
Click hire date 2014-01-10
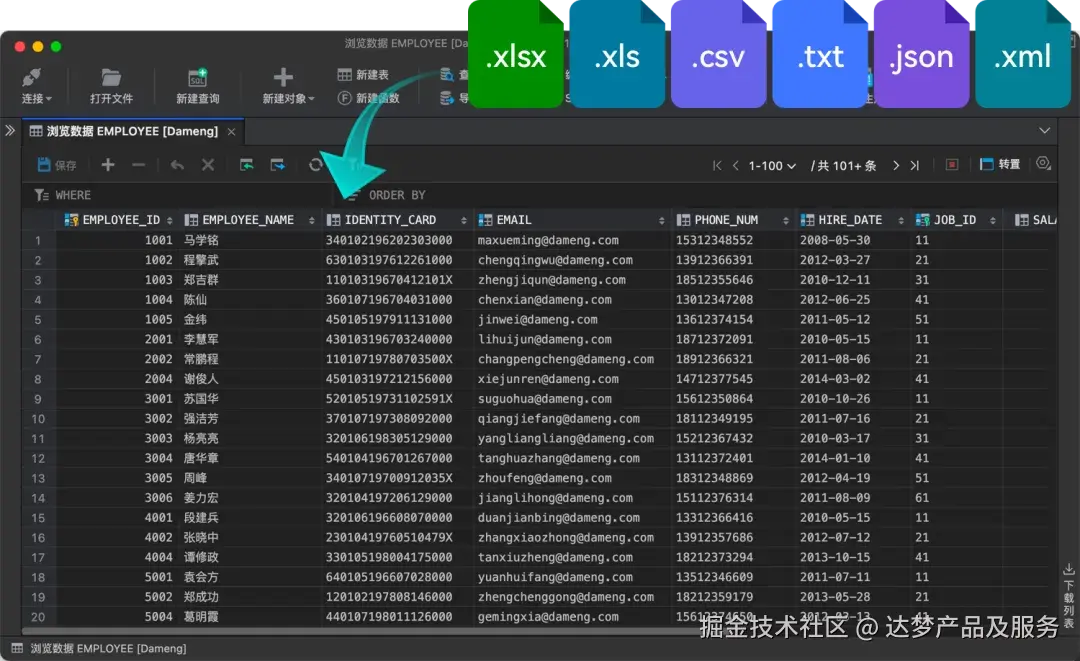pyautogui.click(x=835, y=459)
